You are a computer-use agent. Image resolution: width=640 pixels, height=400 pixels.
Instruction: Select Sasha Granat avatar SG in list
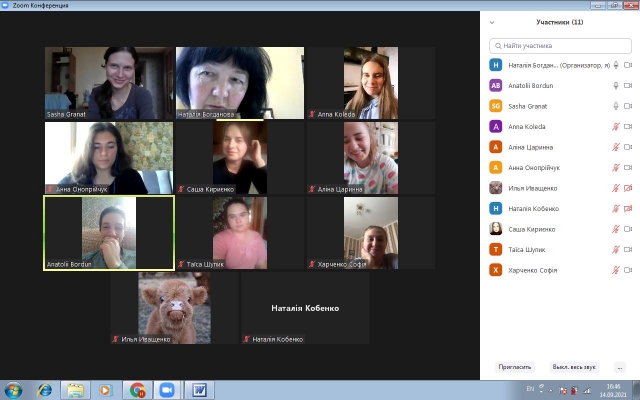point(496,106)
